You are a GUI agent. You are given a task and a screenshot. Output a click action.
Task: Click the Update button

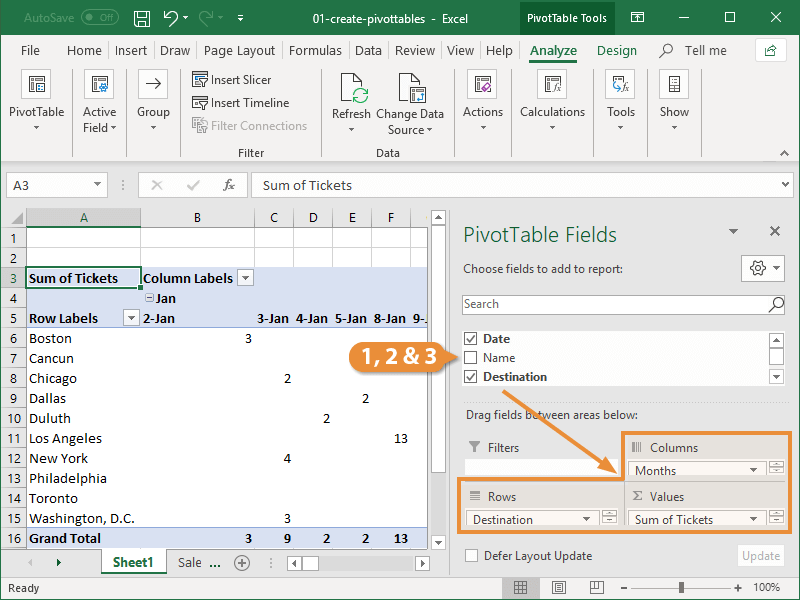click(x=761, y=556)
